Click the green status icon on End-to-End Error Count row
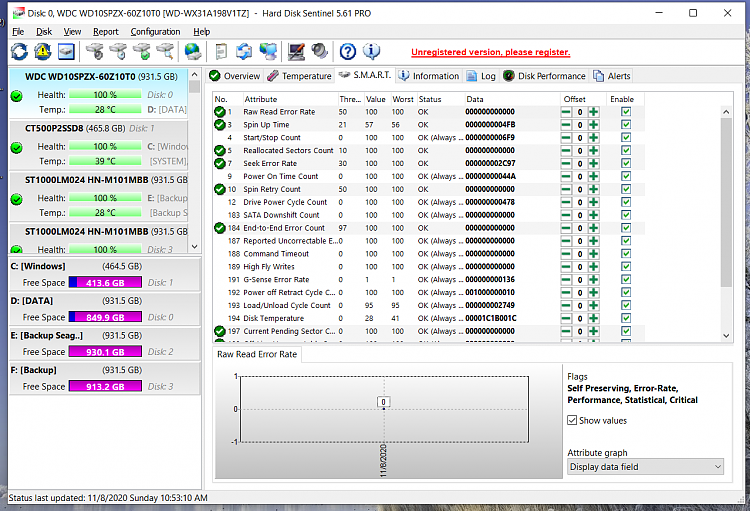The image size is (750, 511). click(220, 228)
